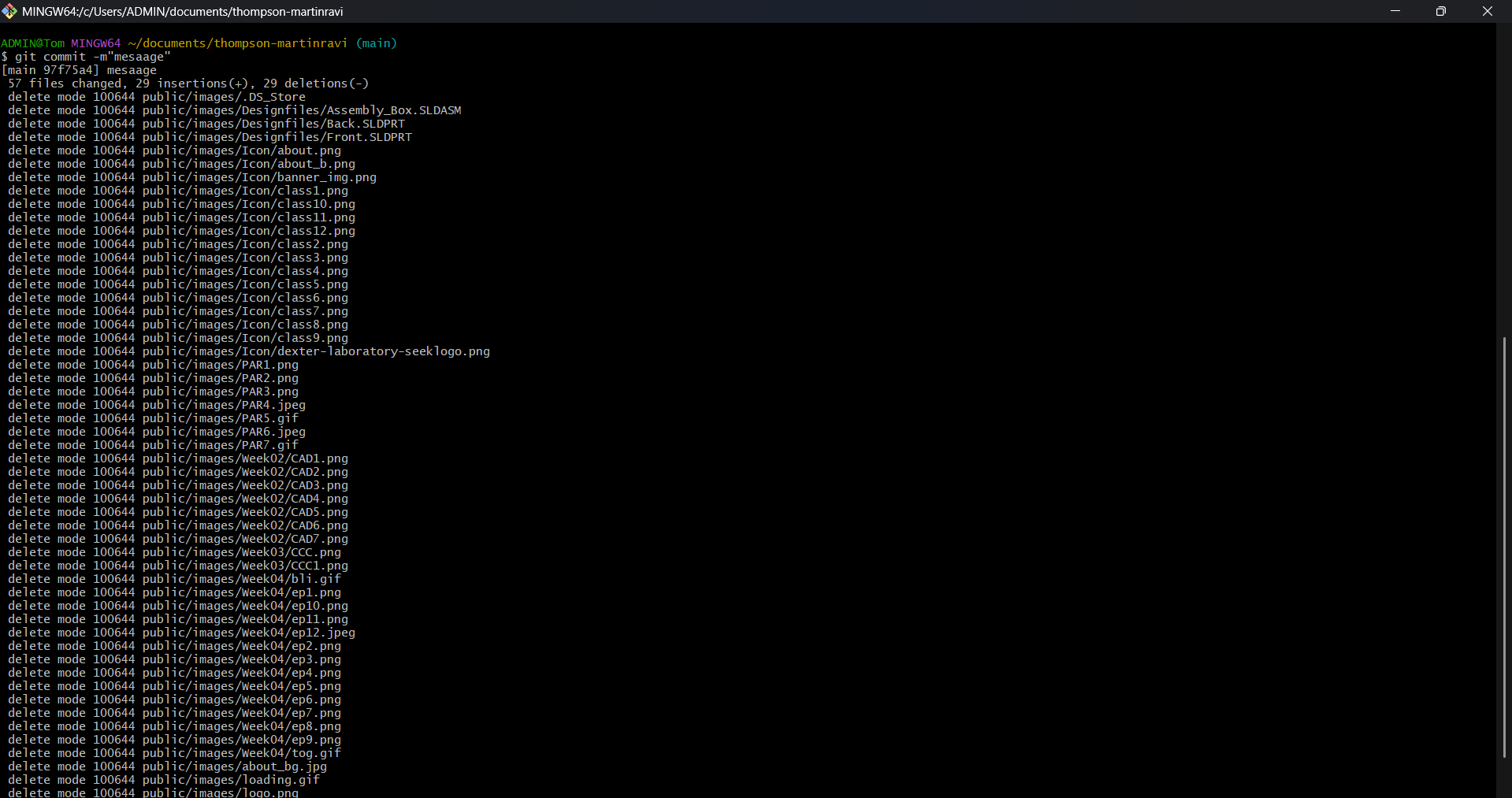Click the terminal vertical scrollbar thumb

(x=1504, y=547)
